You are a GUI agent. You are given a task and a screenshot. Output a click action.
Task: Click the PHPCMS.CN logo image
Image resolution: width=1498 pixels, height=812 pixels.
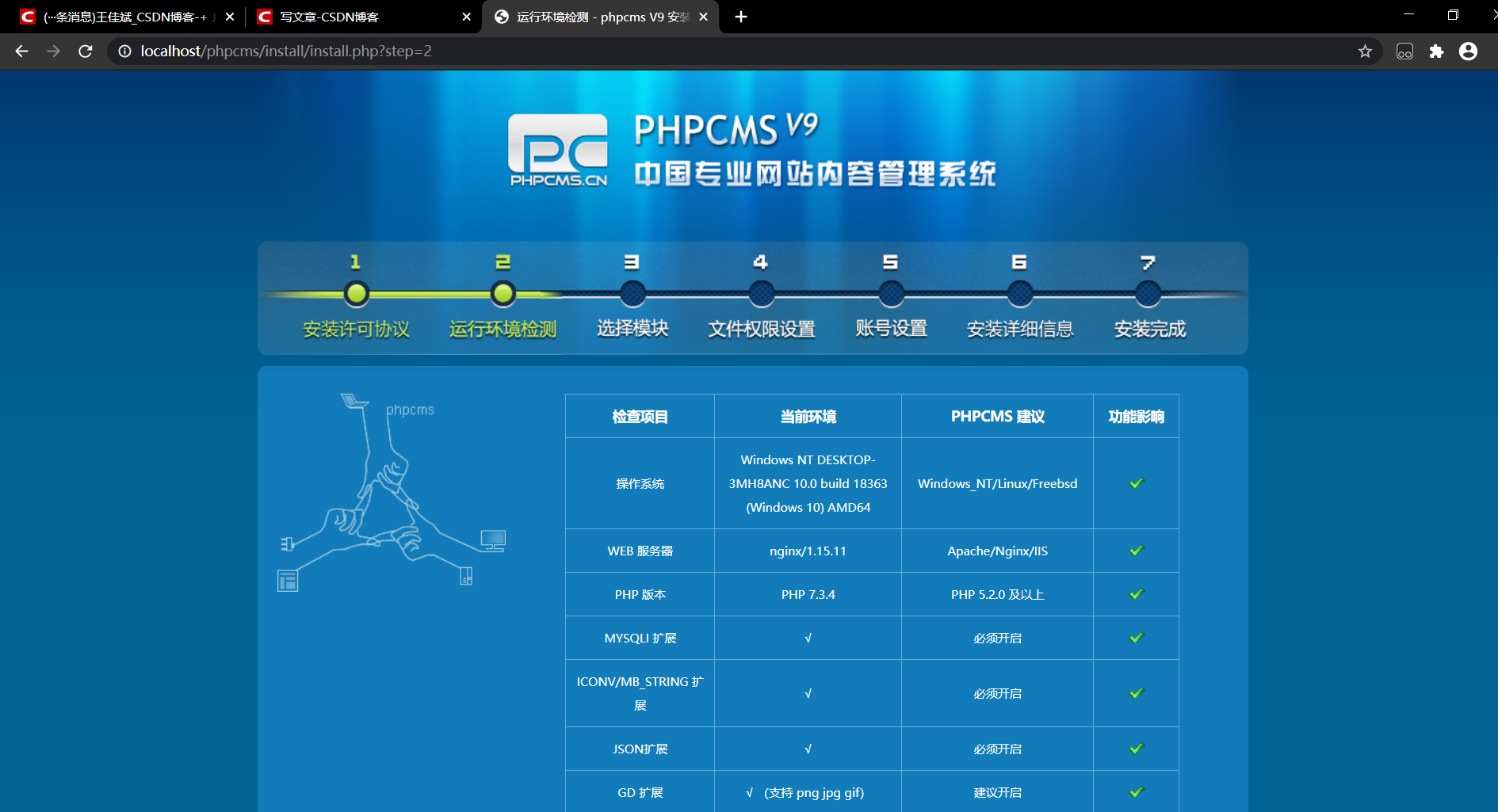point(558,151)
